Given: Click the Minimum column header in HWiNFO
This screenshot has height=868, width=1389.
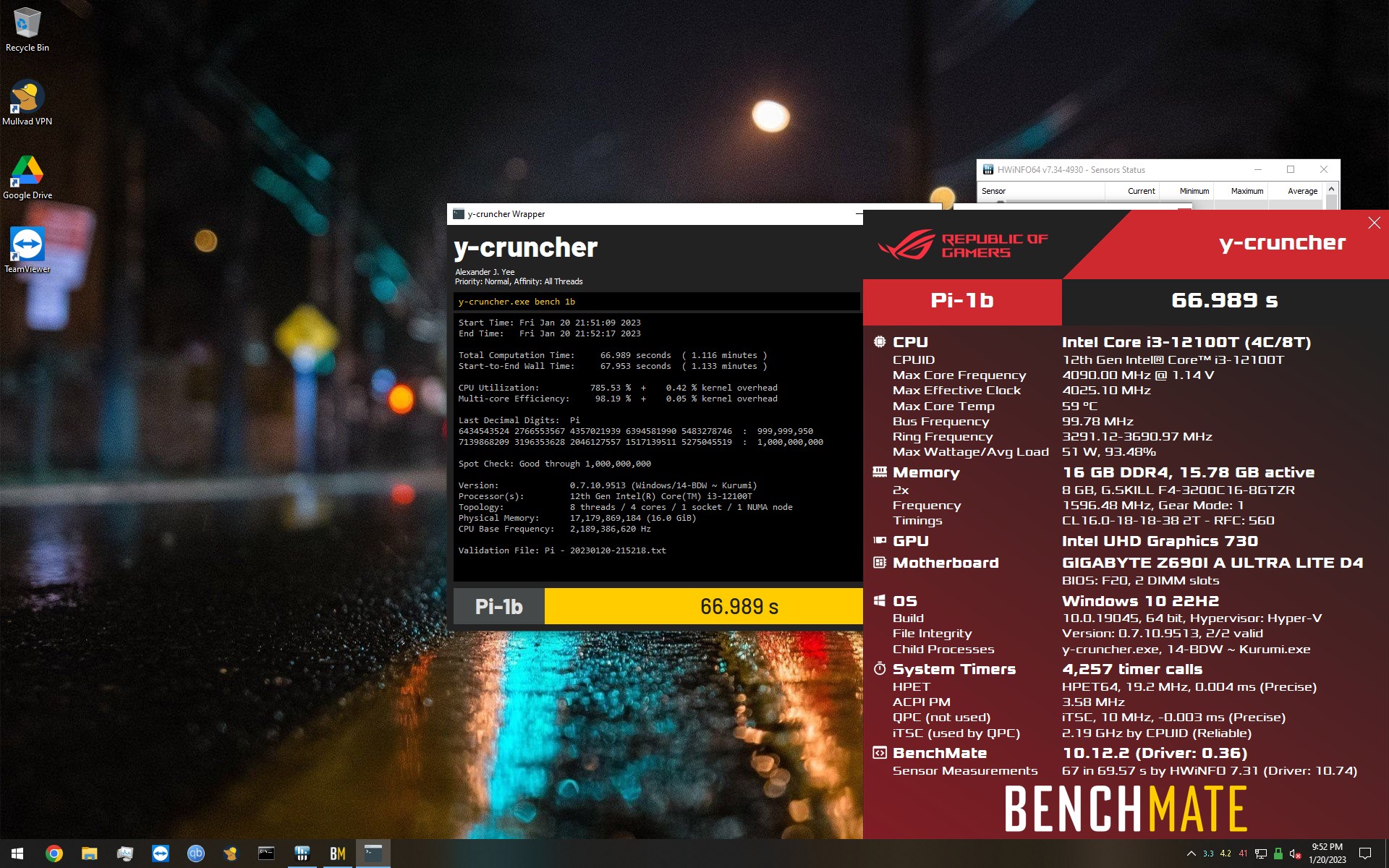Looking at the screenshot, I should (1186, 191).
